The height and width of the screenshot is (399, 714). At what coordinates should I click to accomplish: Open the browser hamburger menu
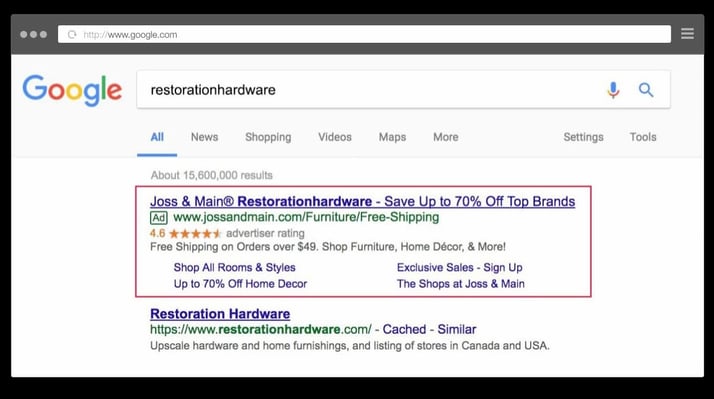click(x=687, y=34)
